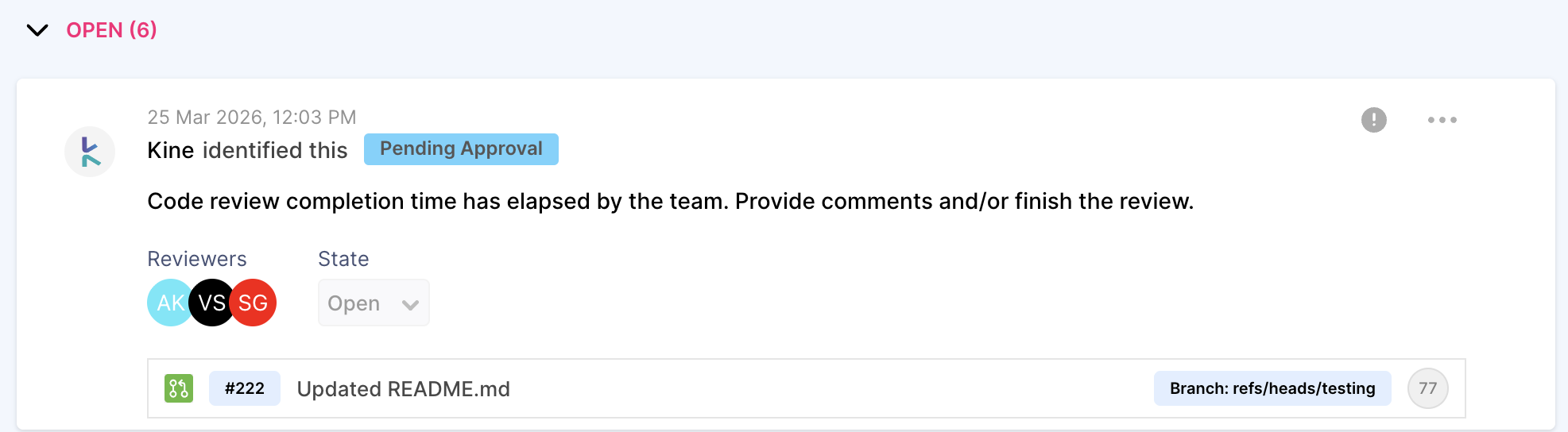The image size is (1568, 432).
Task: Click the Kine author name
Action: 170,150
